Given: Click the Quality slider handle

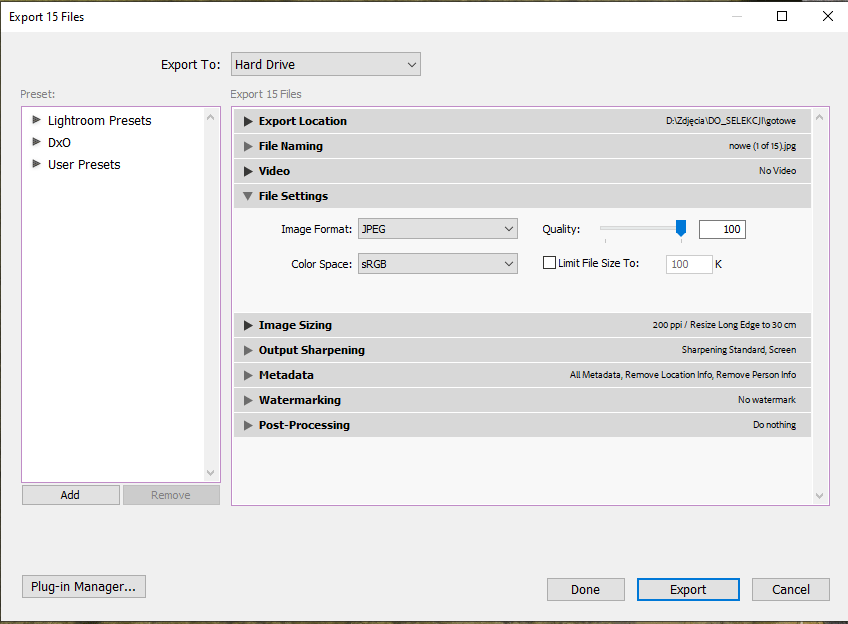Looking at the screenshot, I should coord(681,229).
